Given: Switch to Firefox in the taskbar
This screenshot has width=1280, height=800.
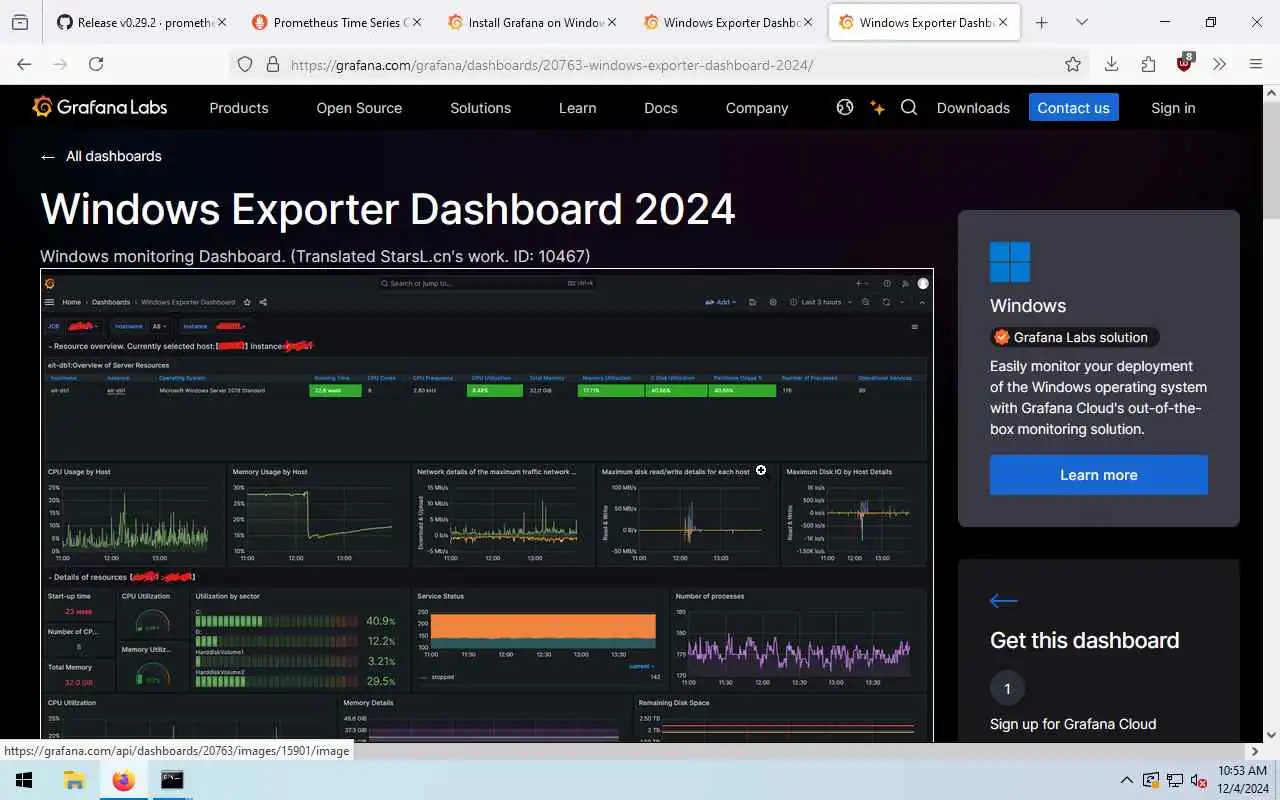Looking at the screenshot, I should 123,780.
